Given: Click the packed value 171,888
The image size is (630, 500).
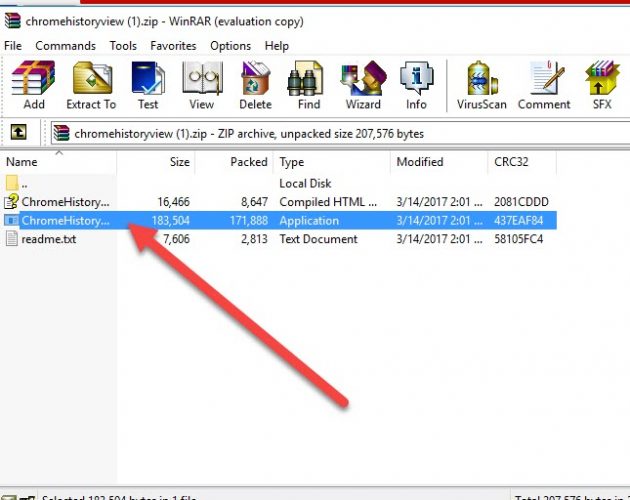Looking at the screenshot, I should pyautogui.click(x=249, y=221).
